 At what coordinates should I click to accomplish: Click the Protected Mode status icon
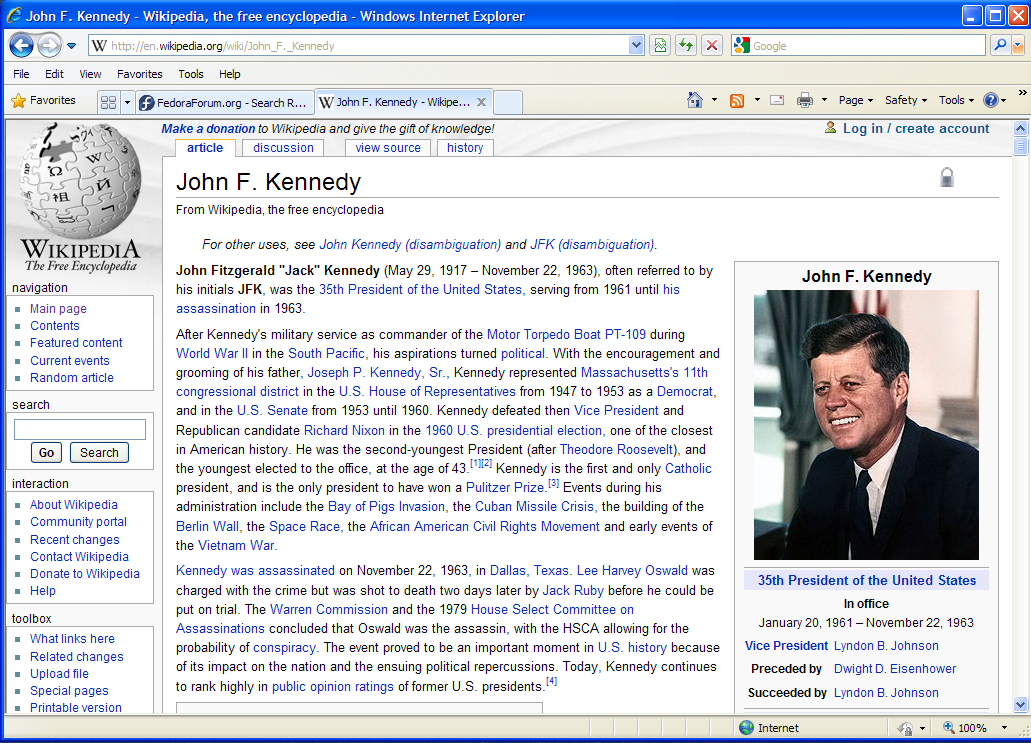905,728
